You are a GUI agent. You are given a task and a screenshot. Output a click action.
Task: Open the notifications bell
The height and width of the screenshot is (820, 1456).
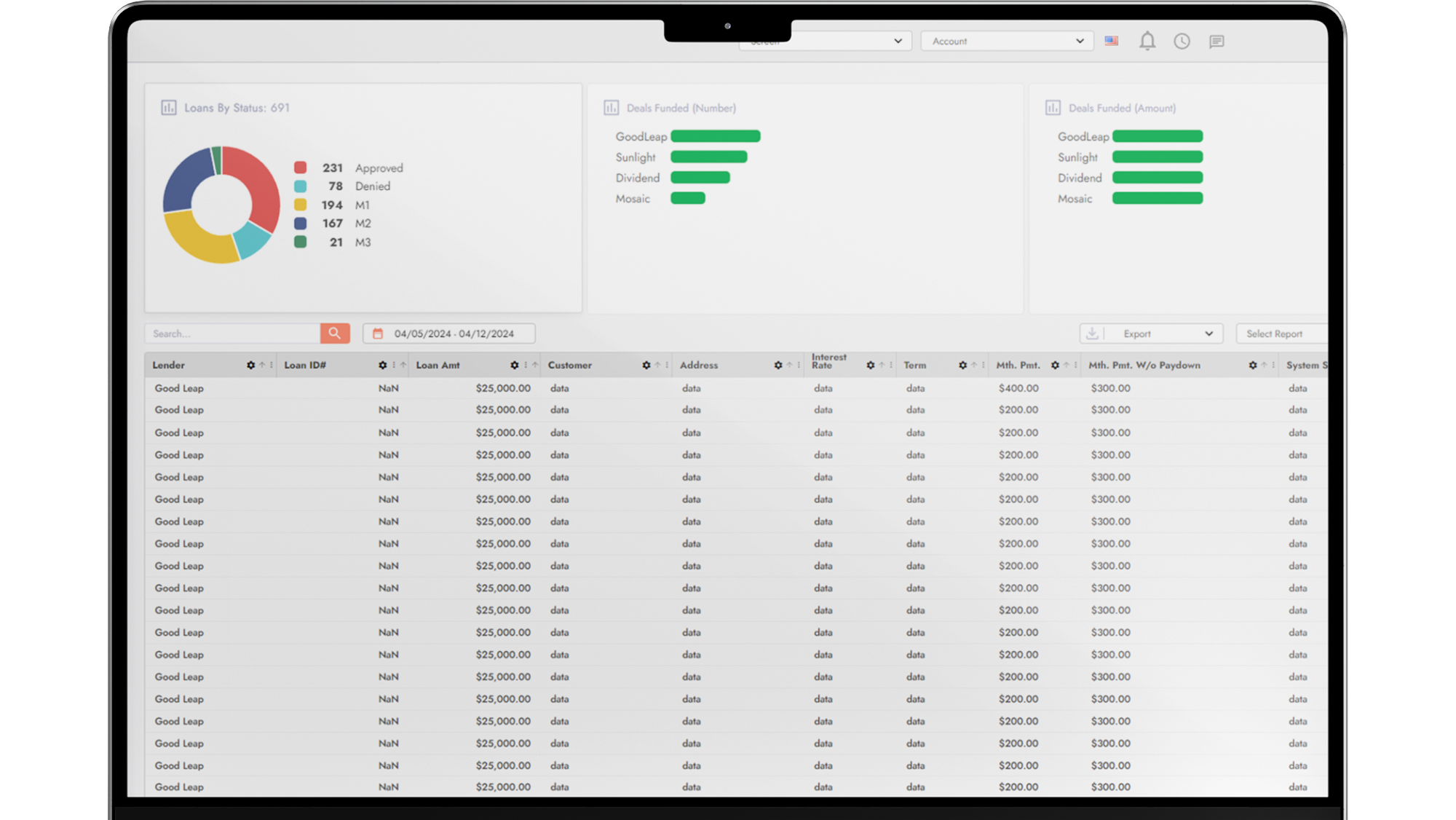click(x=1147, y=41)
